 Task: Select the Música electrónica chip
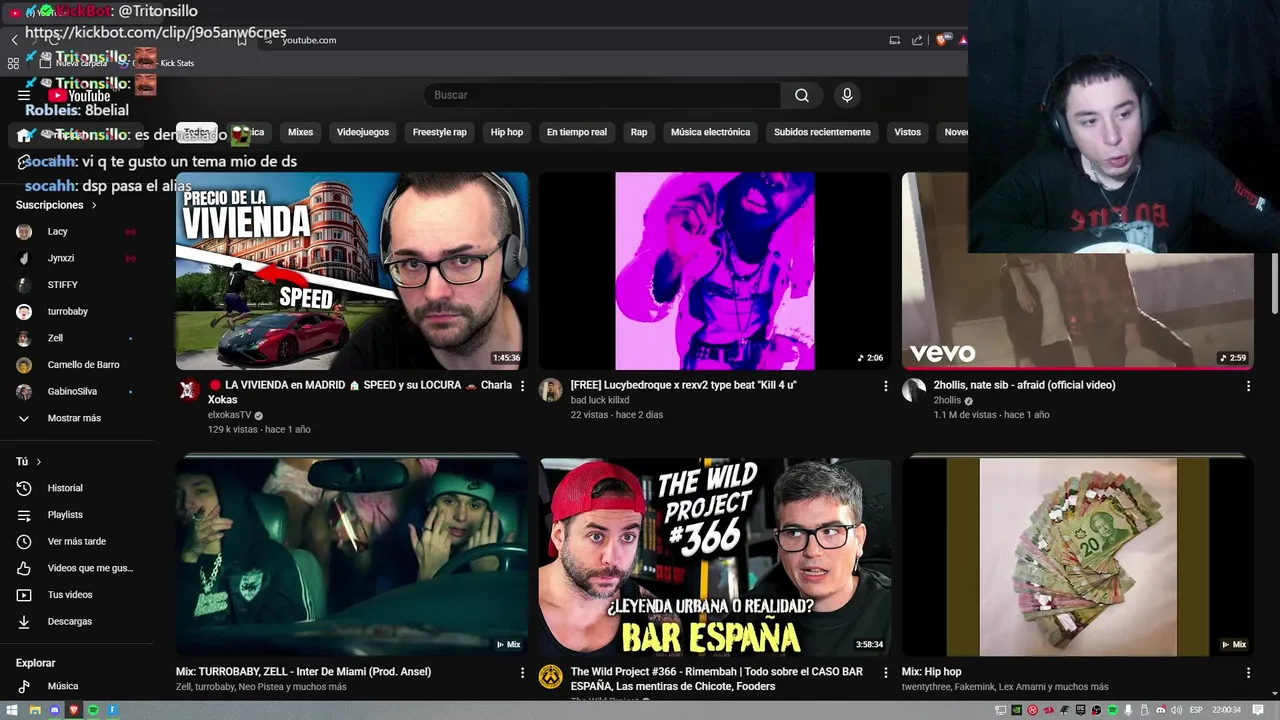710,132
